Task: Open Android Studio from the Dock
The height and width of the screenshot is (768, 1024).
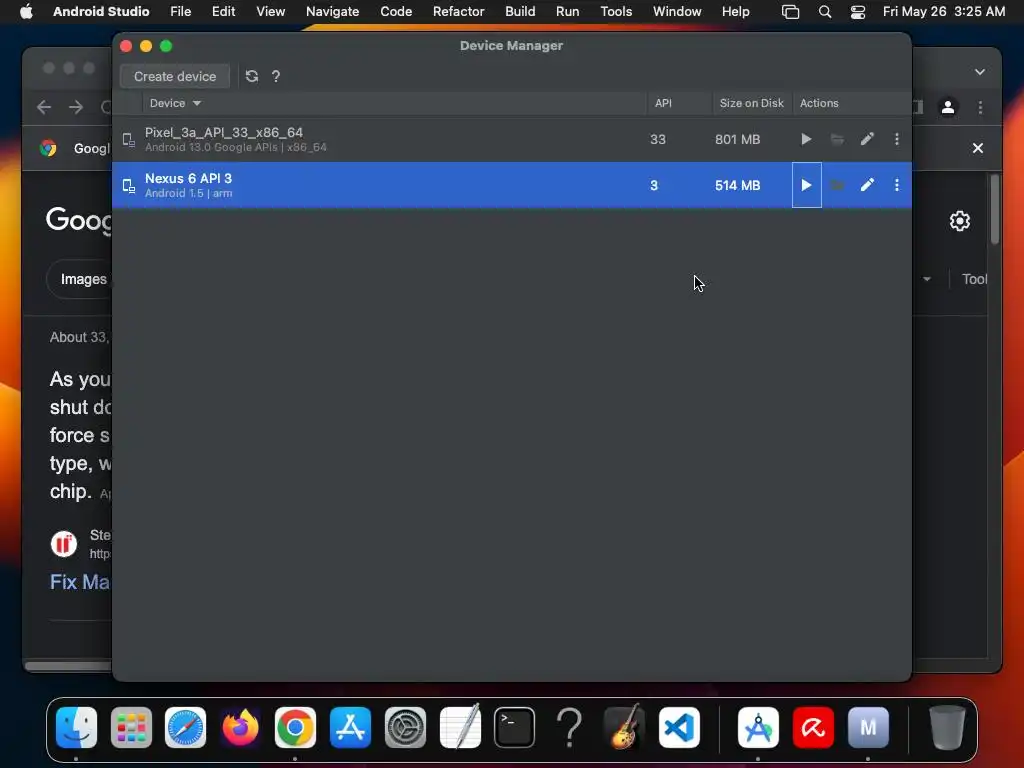Action: click(758, 727)
